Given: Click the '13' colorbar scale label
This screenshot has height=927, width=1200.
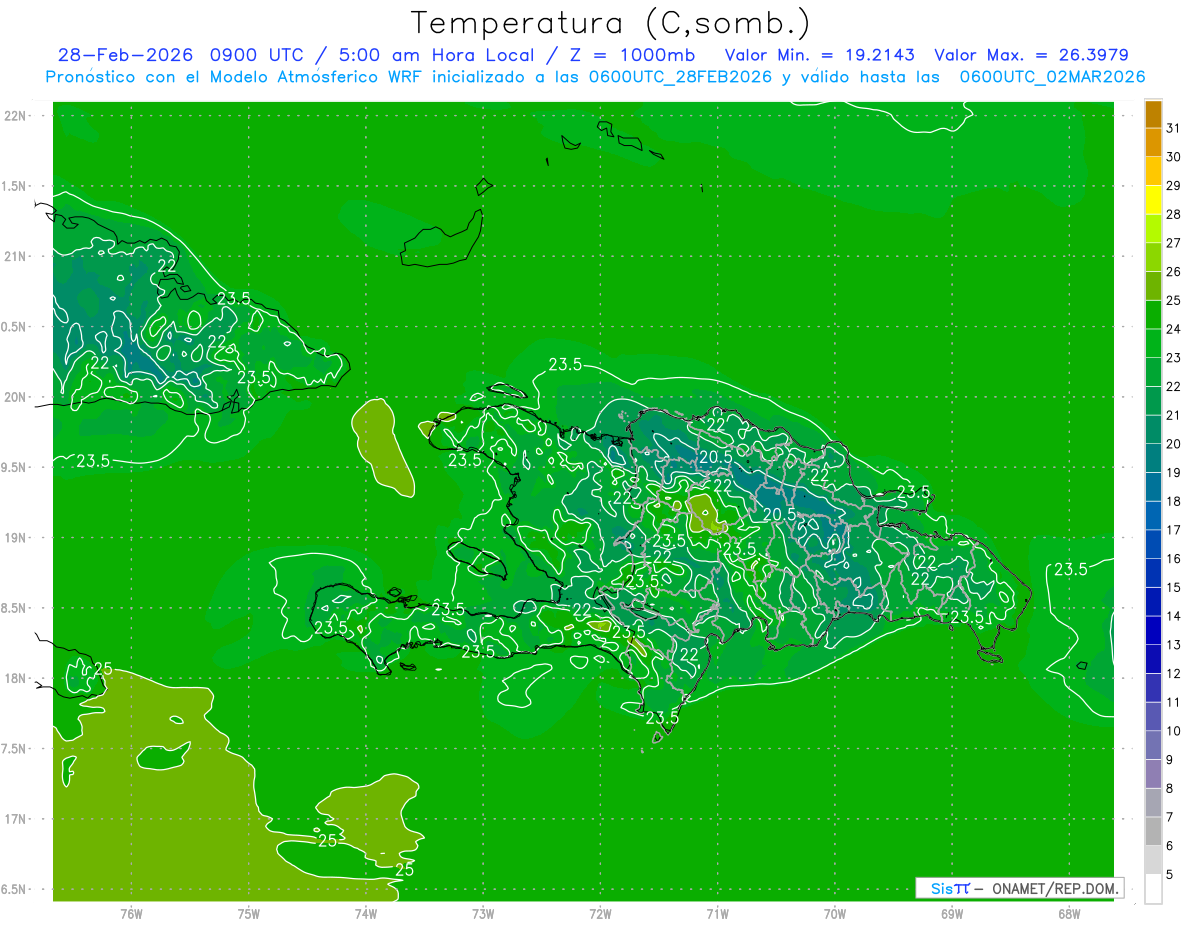Looking at the screenshot, I should (1173, 644).
